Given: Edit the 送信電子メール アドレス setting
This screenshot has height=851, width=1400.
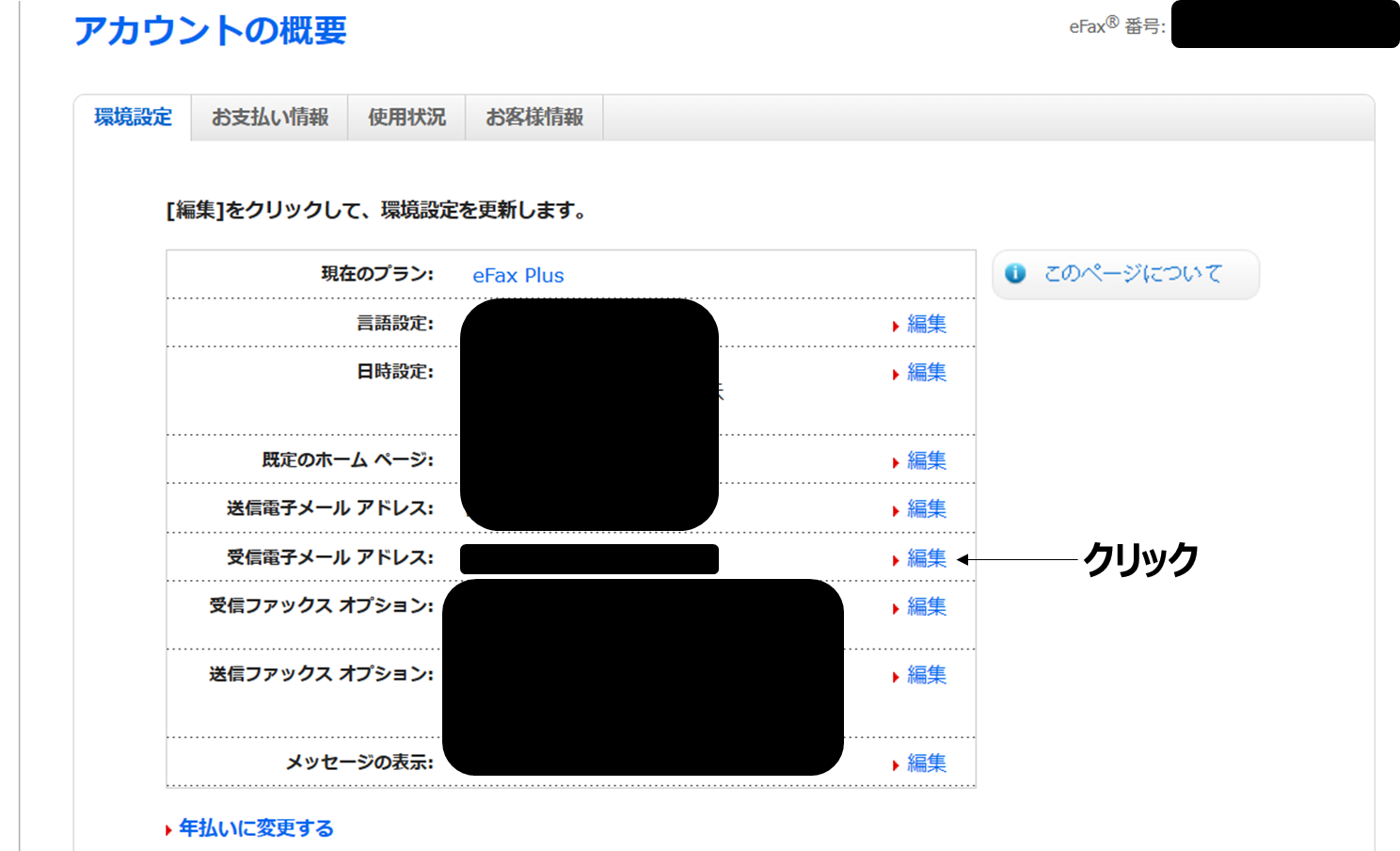Looking at the screenshot, I should click(x=926, y=509).
